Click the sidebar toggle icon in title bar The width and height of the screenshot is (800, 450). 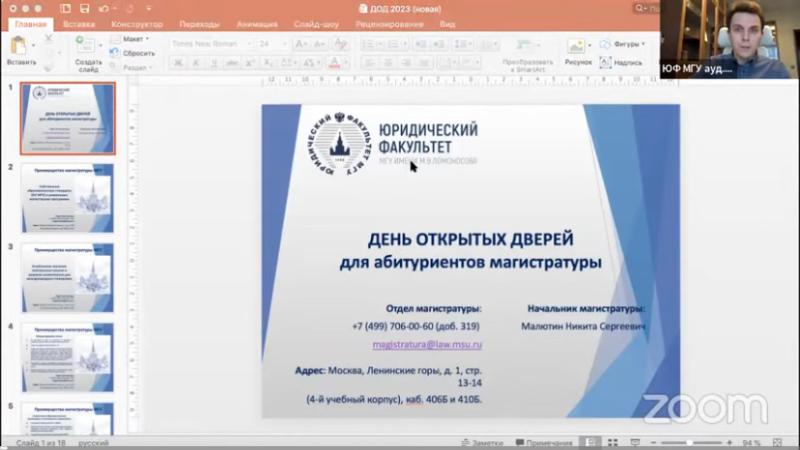(x=65, y=9)
